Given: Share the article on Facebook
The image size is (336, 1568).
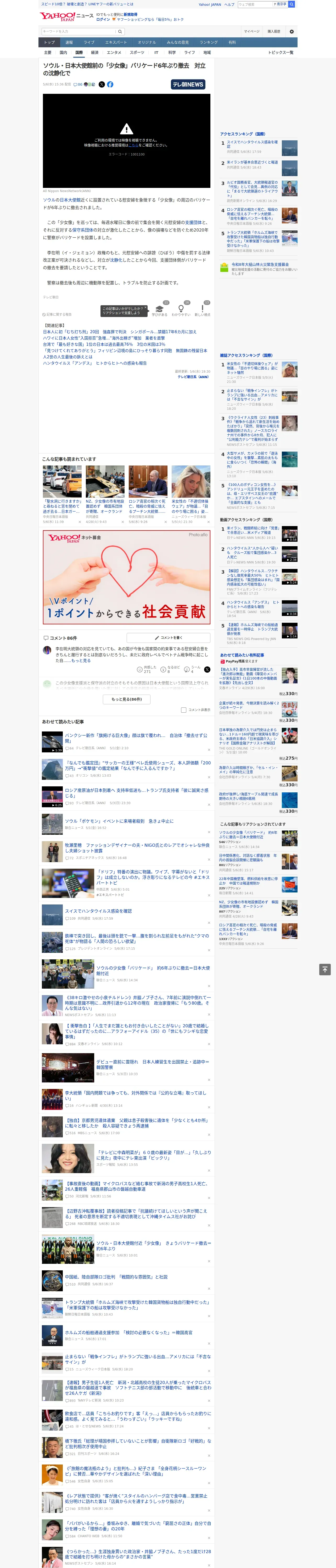Looking at the screenshot, I should tap(110, 85).
